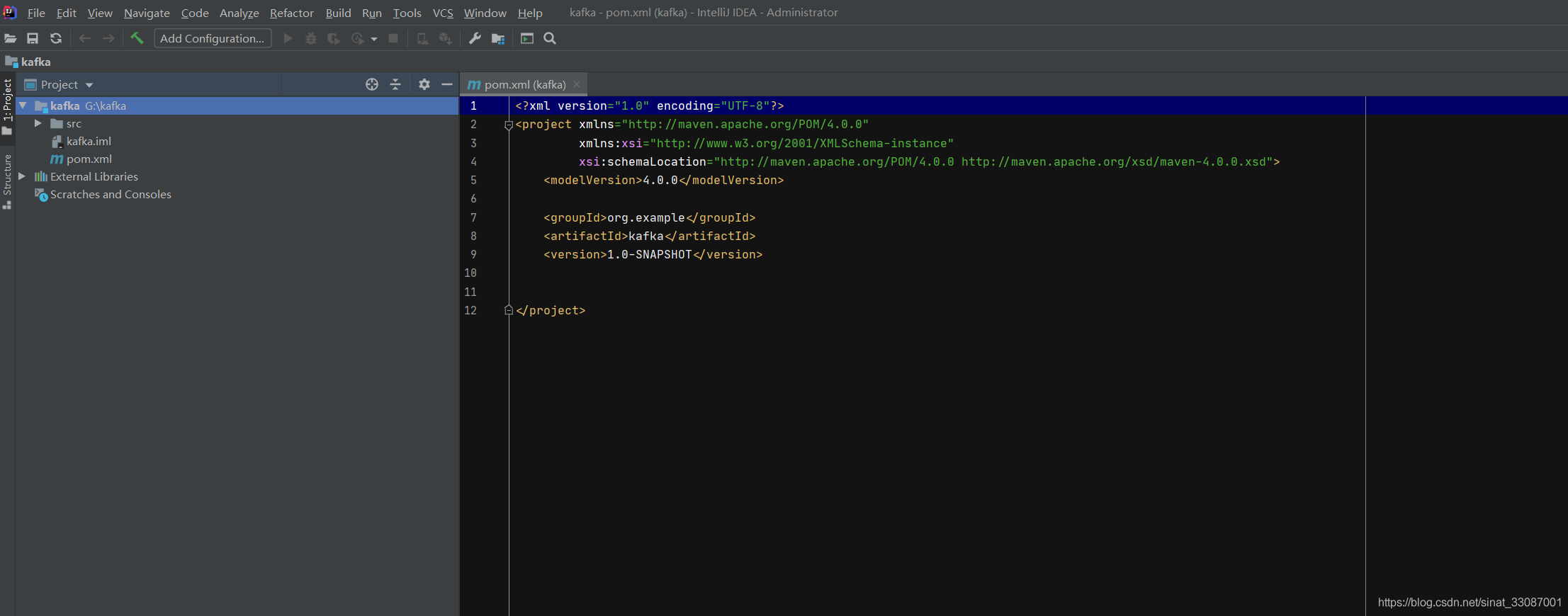This screenshot has width=1568, height=616.
Task: Collapse the project tag fold marker on line 2
Action: [508, 125]
